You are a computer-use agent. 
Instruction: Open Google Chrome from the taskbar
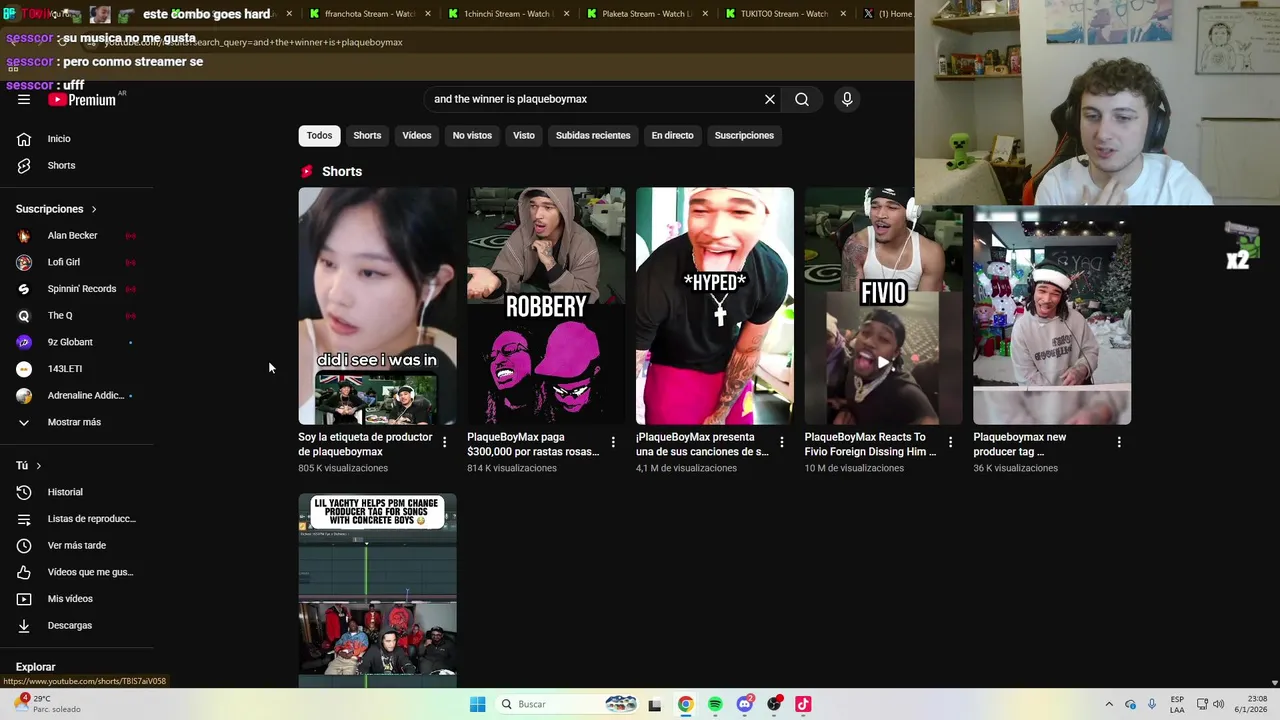685,704
